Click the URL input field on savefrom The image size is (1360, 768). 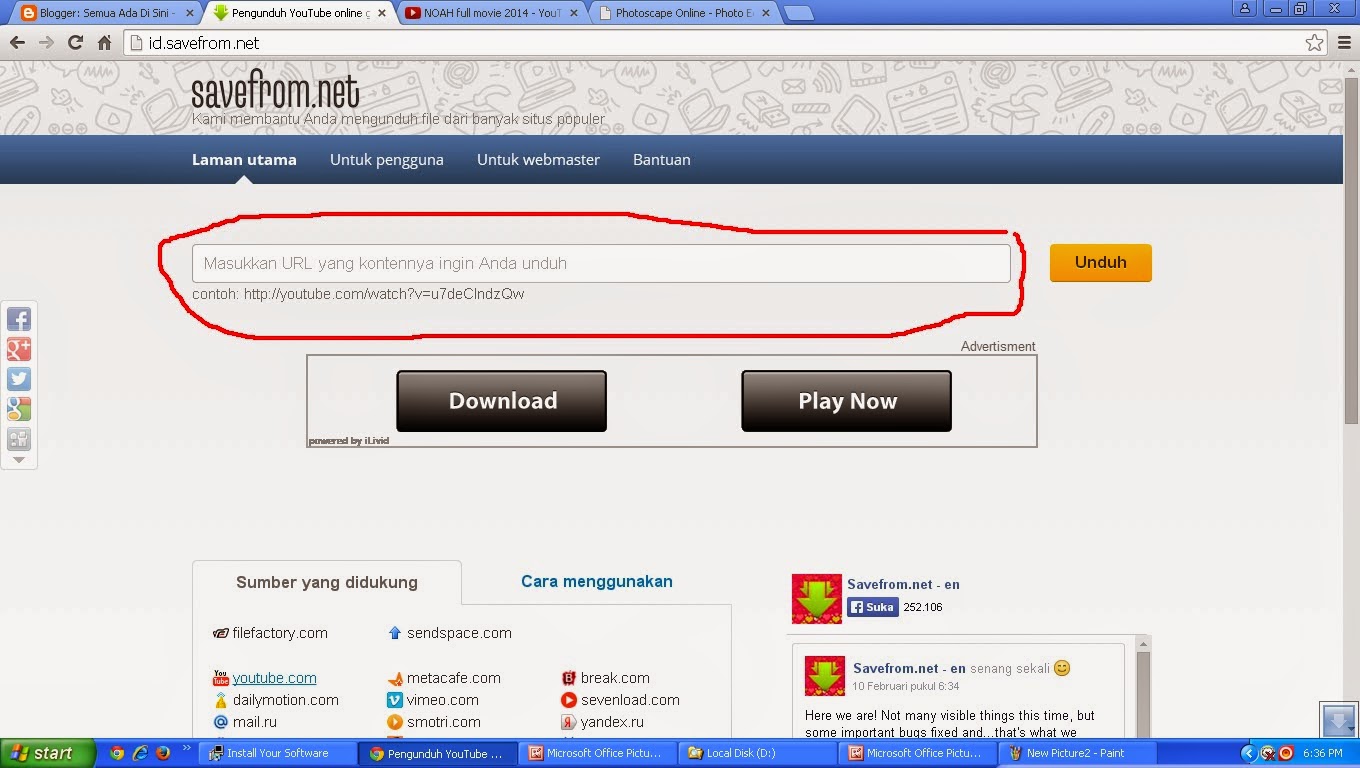pyautogui.click(x=601, y=263)
